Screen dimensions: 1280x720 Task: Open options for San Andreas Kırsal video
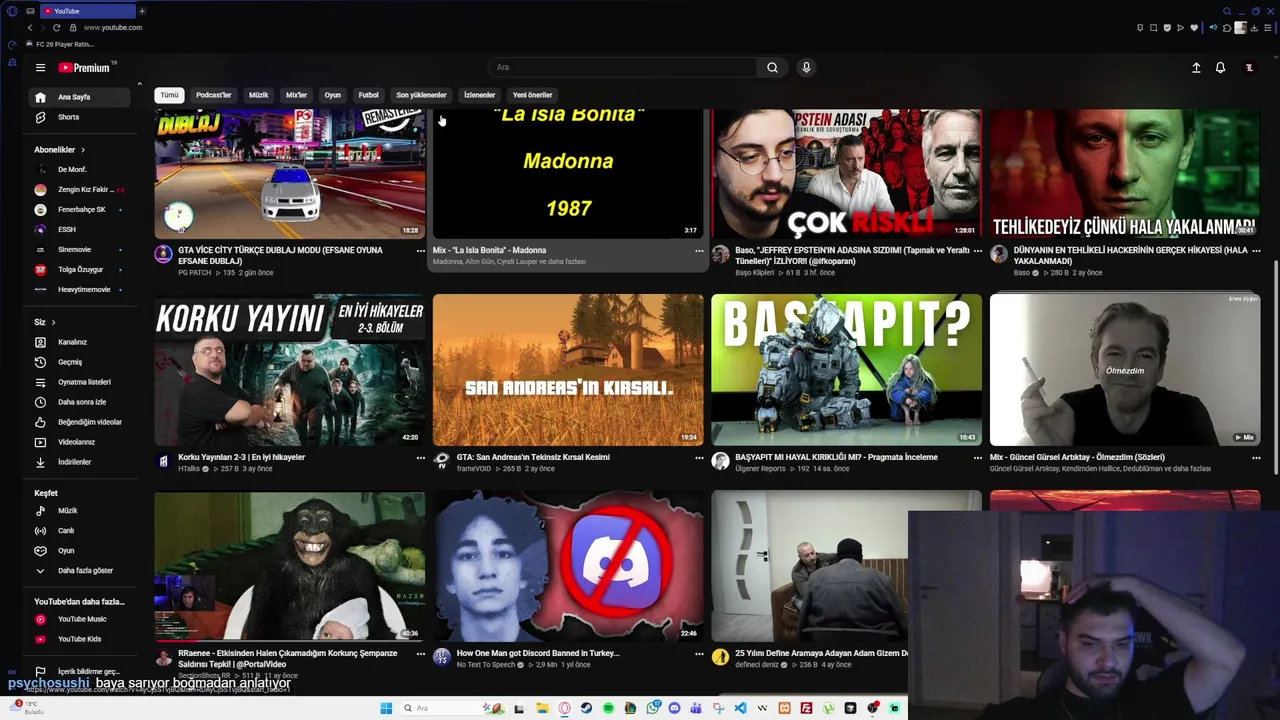click(699, 458)
